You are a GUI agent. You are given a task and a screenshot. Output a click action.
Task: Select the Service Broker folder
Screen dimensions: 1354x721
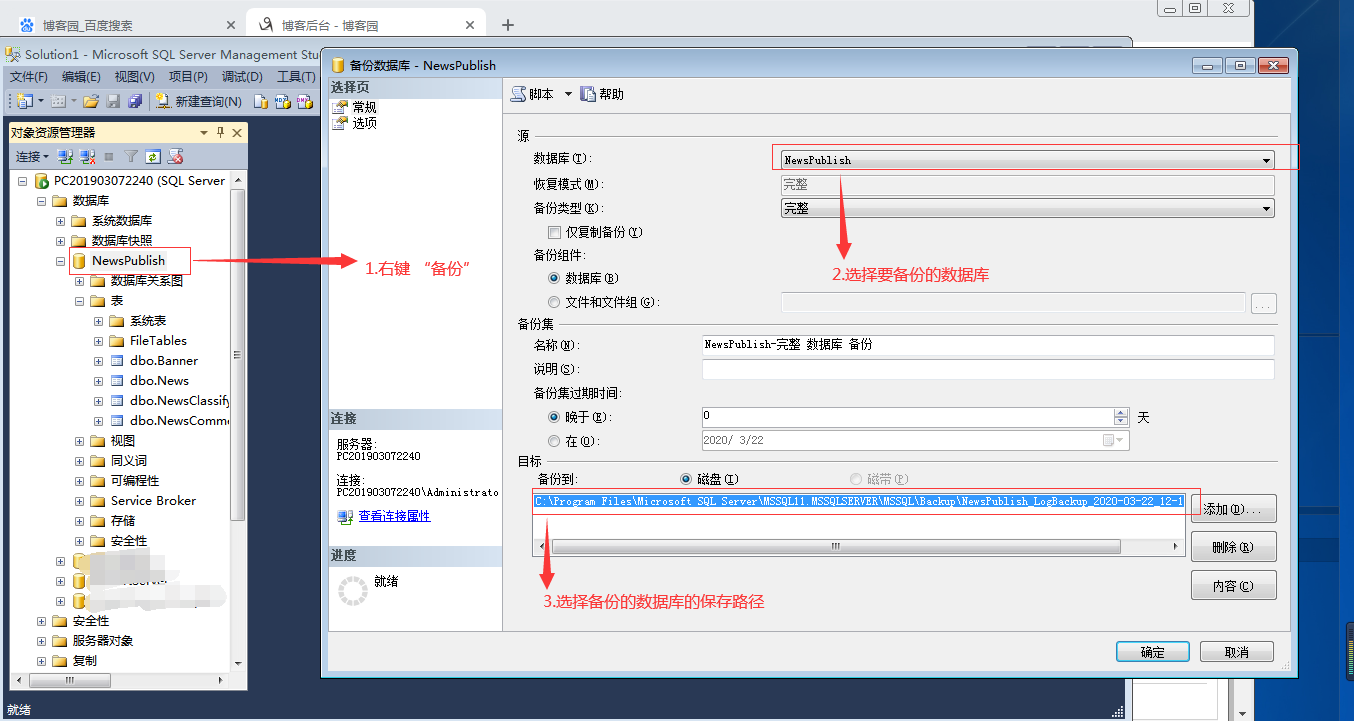click(x=153, y=501)
